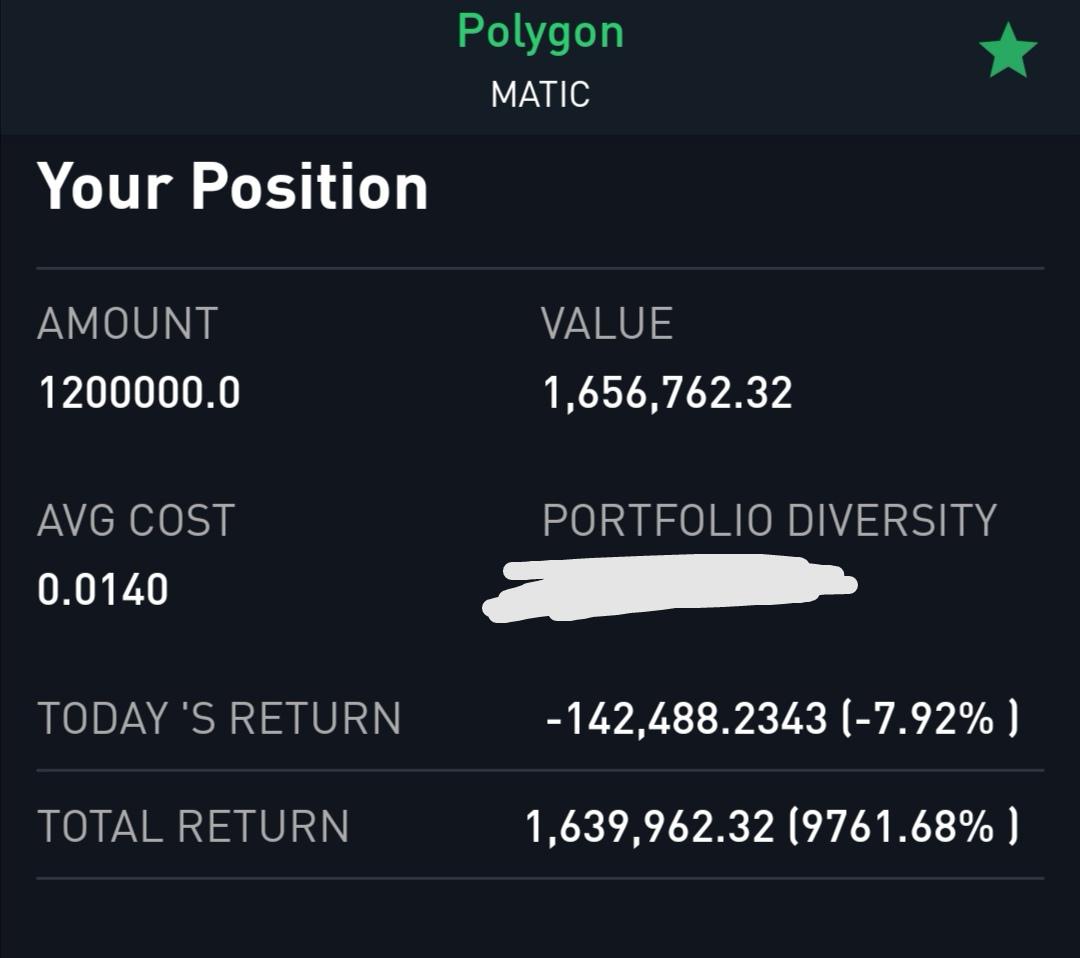
Task: Click the divider line under Your Position
Action: [x=540, y=268]
